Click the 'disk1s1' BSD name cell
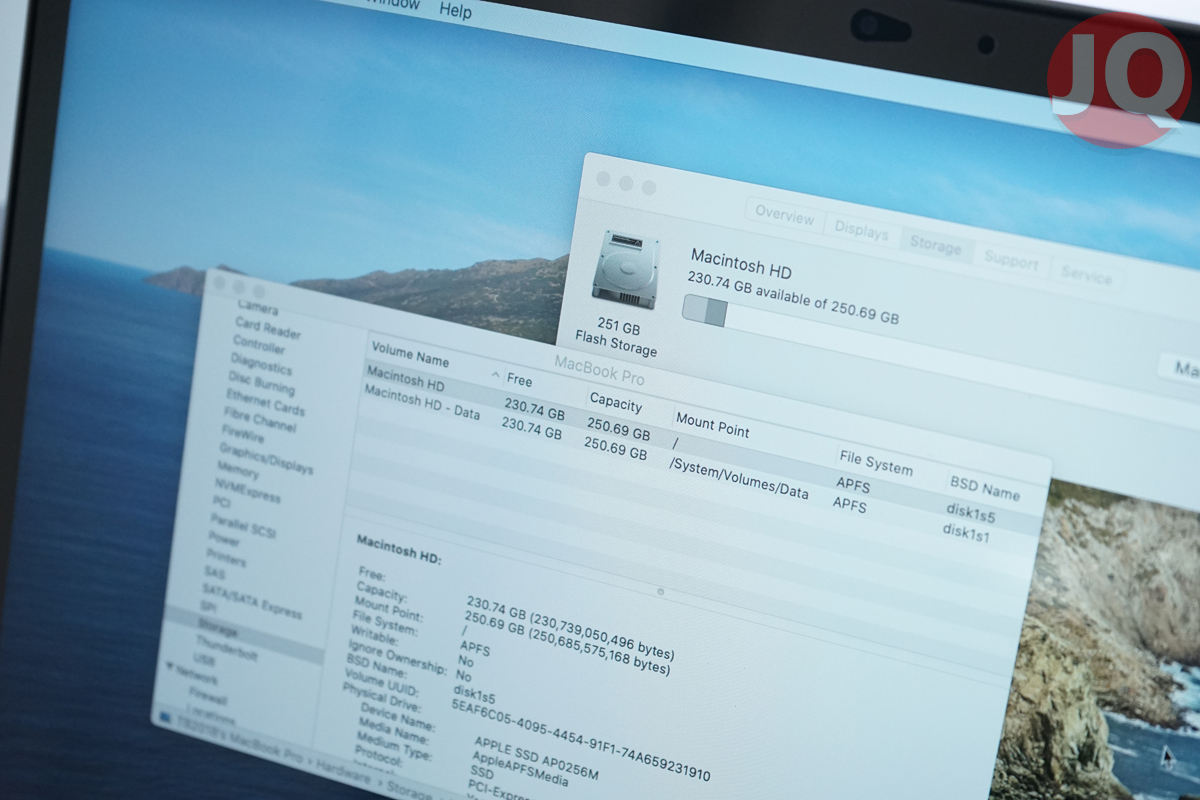 967,532
